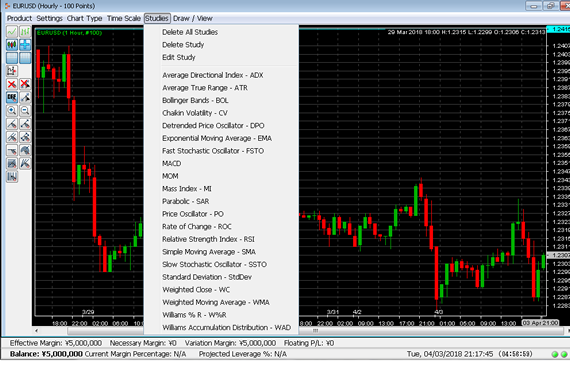Viewport: 570px width, 371px height.
Task: Select the horizontal line drawing tool
Action: [x=12, y=150]
